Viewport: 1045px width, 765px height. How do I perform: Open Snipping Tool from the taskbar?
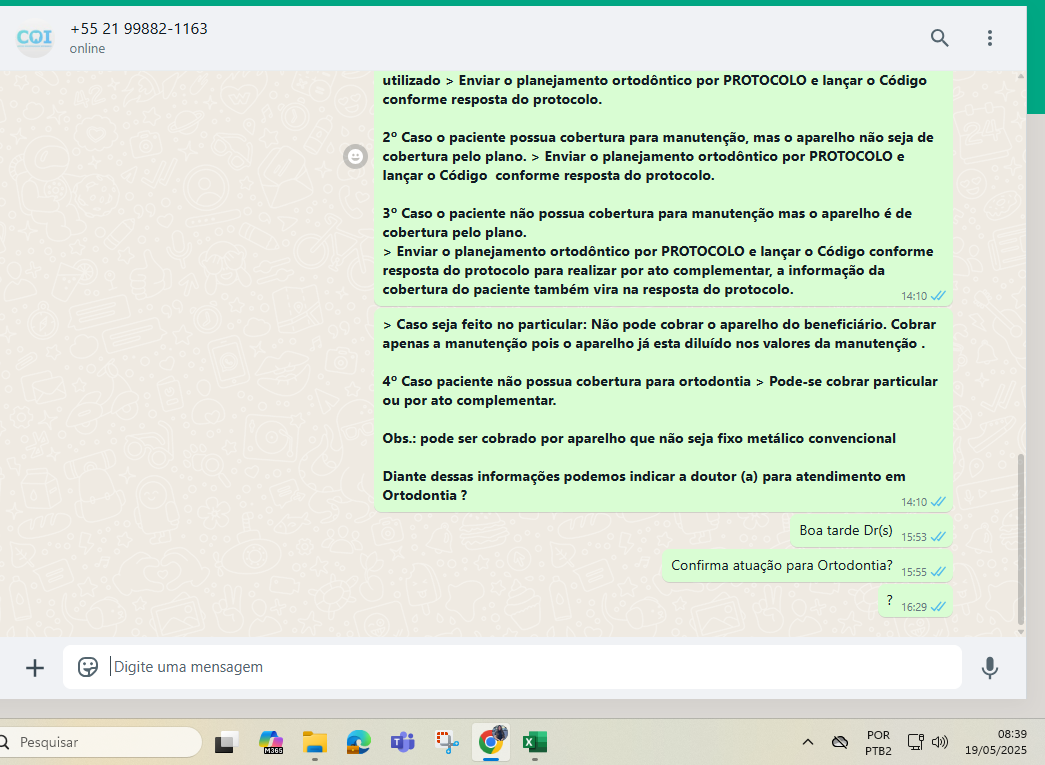(x=447, y=742)
